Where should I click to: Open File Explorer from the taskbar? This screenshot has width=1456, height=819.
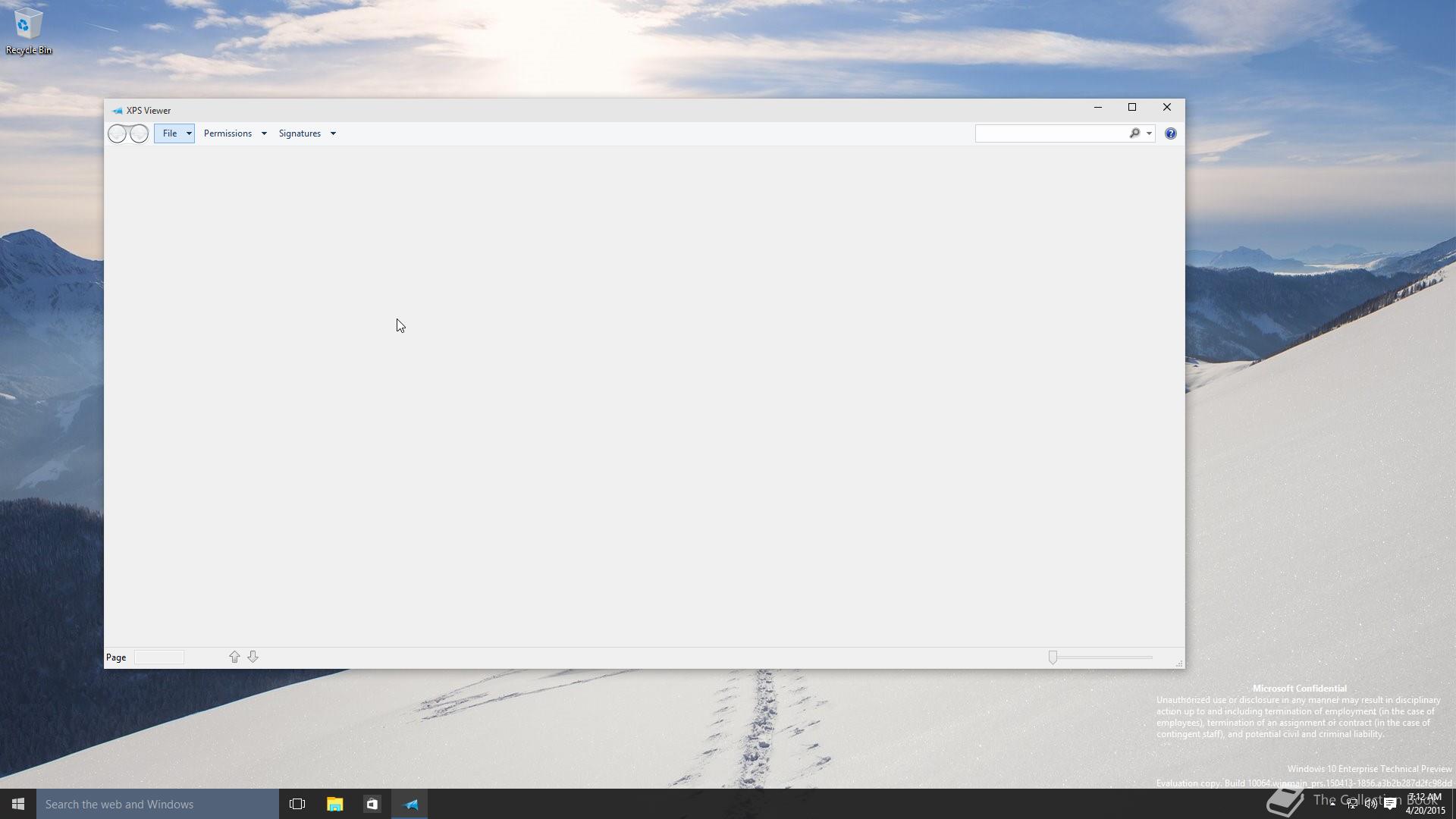coord(334,804)
